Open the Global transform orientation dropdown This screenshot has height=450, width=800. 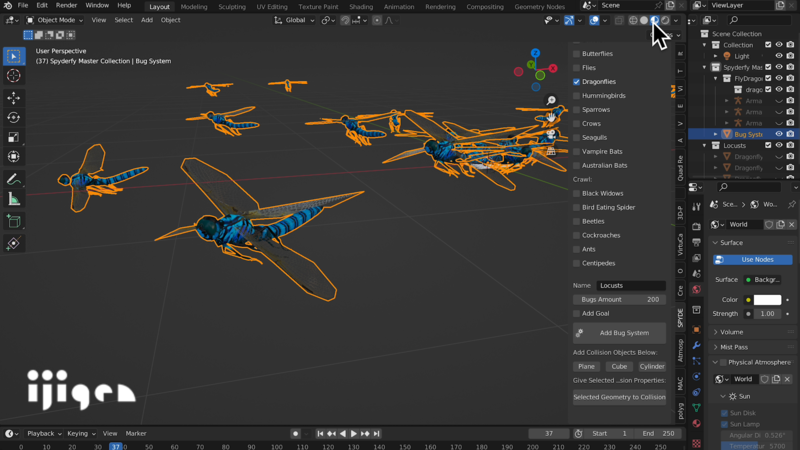(294, 20)
